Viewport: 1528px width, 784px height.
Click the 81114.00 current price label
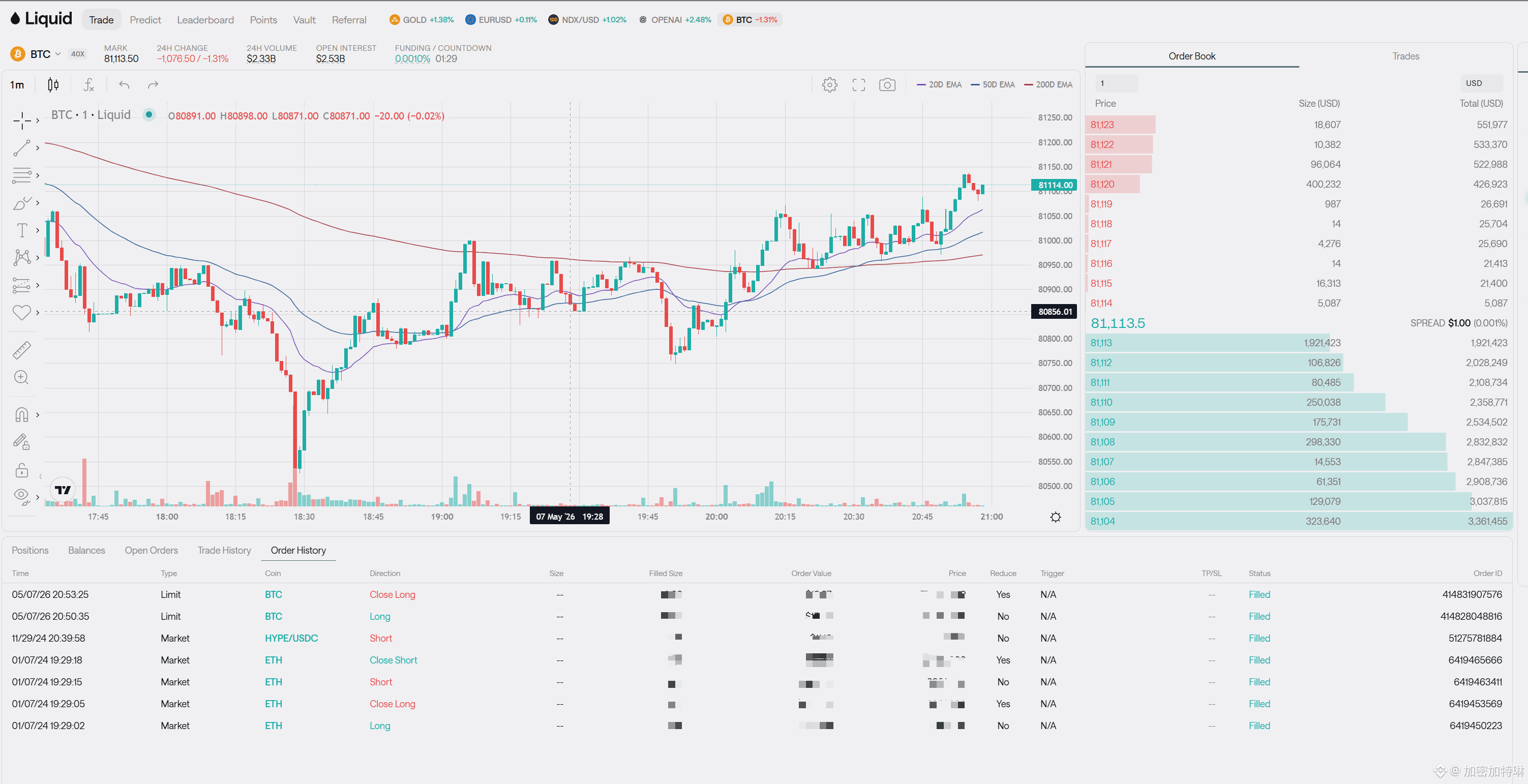point(1054,185)
